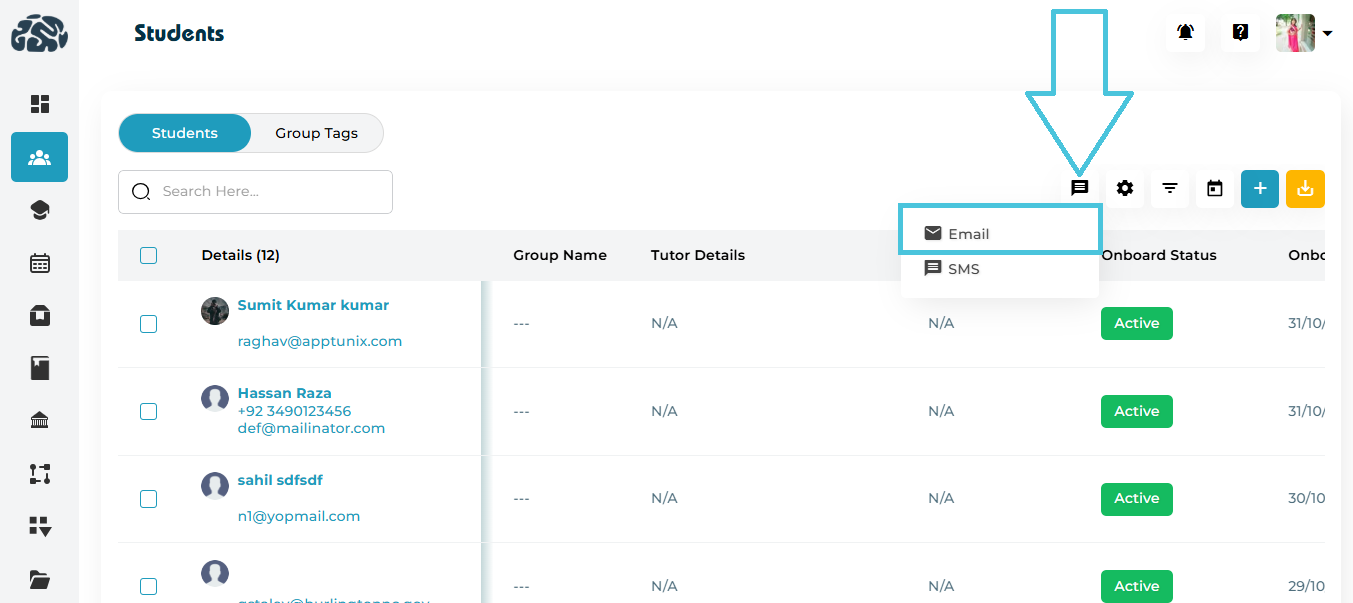Click the blue plus add student button
Image resolution: width=1353 pixels, height=603 pixels.
[1260, 188]
